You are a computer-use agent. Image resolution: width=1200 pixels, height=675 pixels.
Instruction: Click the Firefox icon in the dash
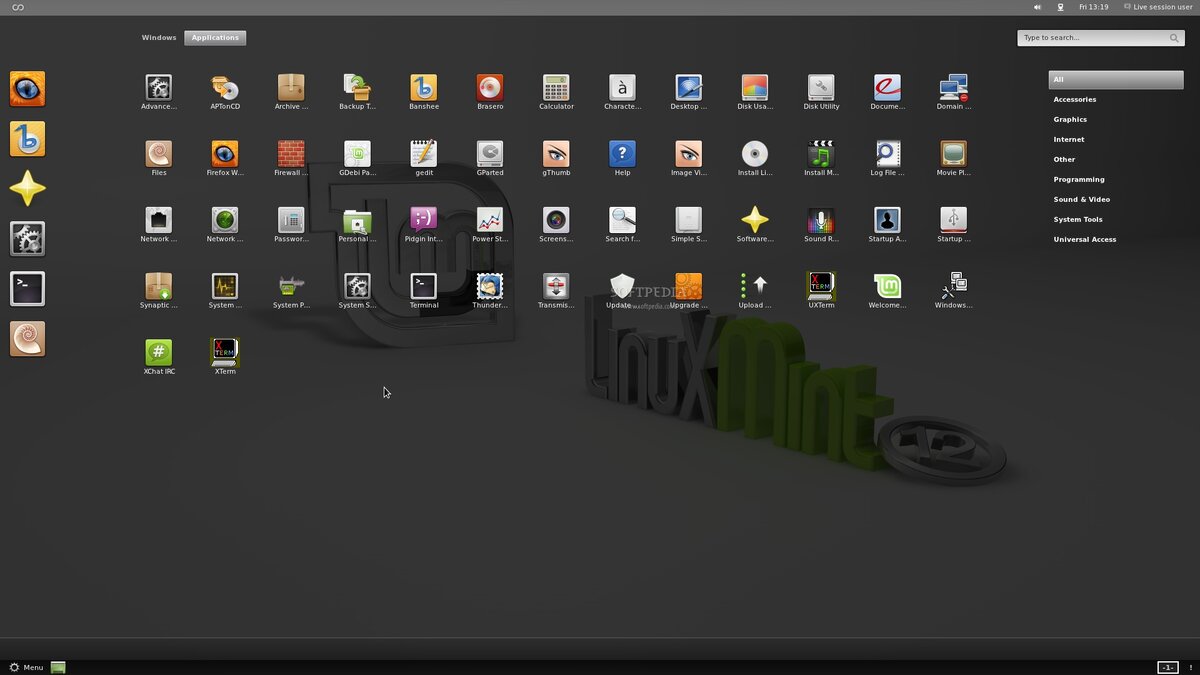(x=27, y=89)
